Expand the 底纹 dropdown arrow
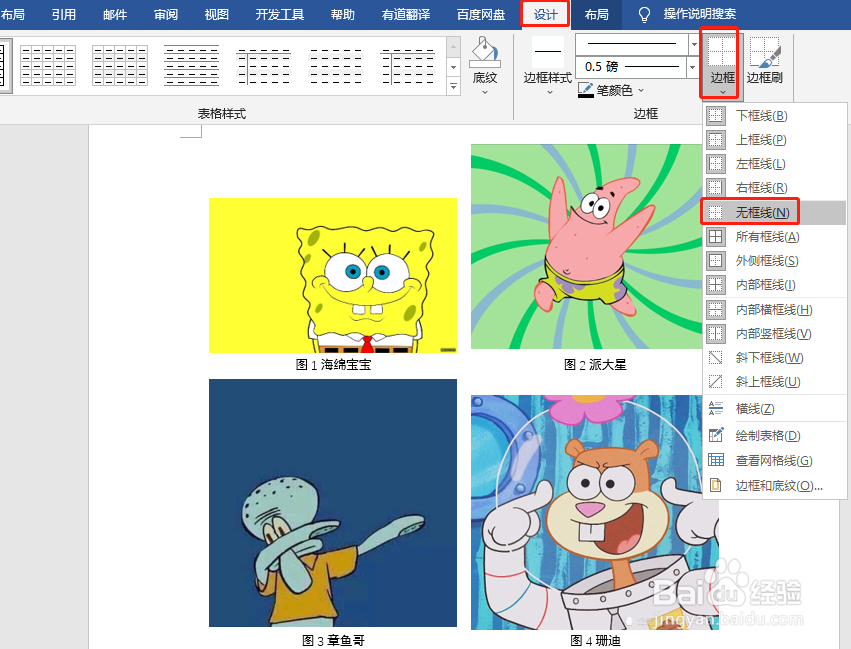 point(485,92)
